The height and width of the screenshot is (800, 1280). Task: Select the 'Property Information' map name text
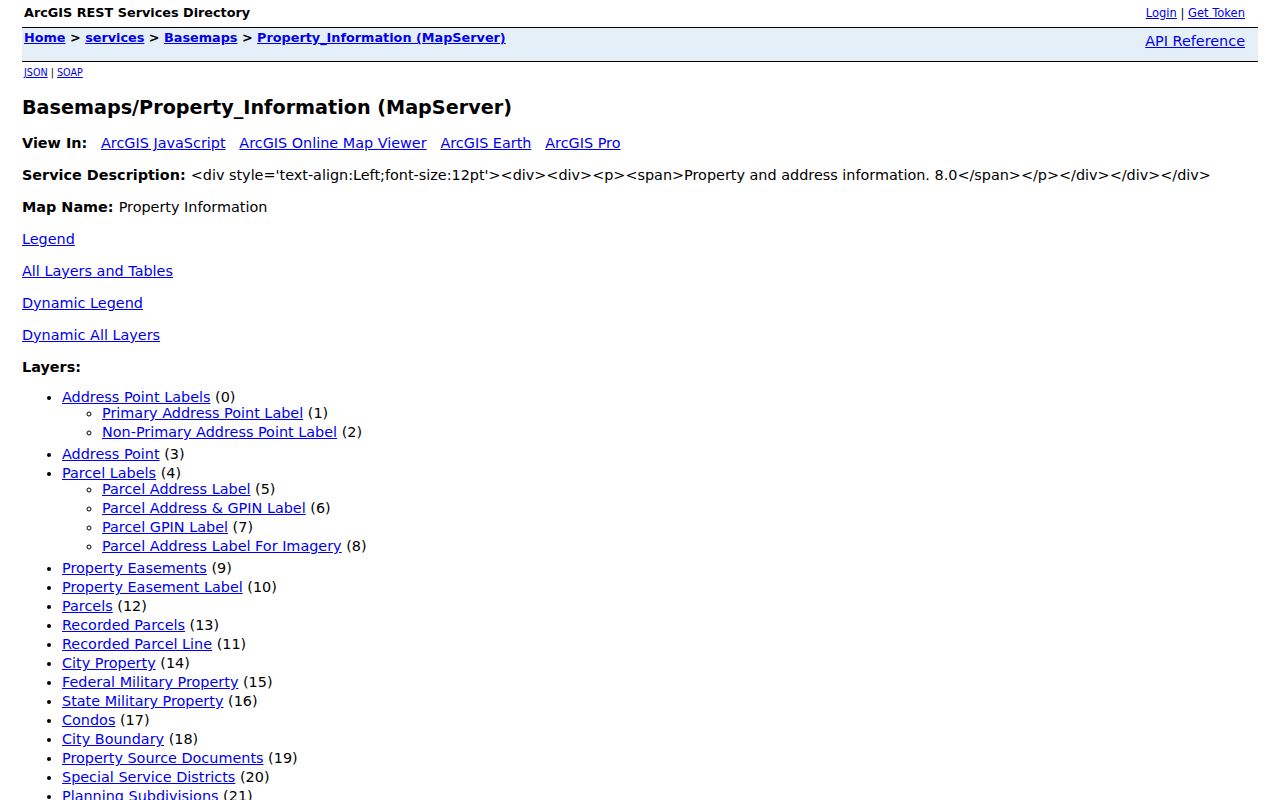click(x=193, y=207)
